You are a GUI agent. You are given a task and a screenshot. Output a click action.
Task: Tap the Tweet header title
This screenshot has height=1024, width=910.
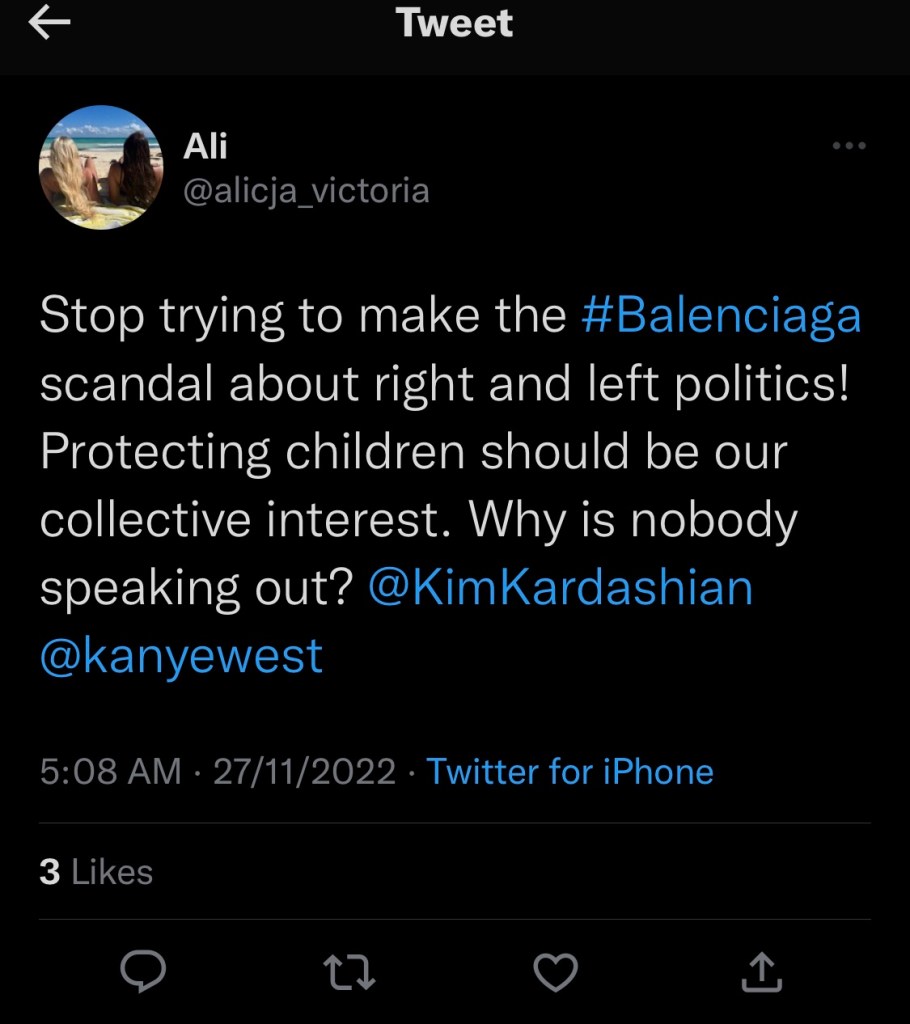point(455,23)
